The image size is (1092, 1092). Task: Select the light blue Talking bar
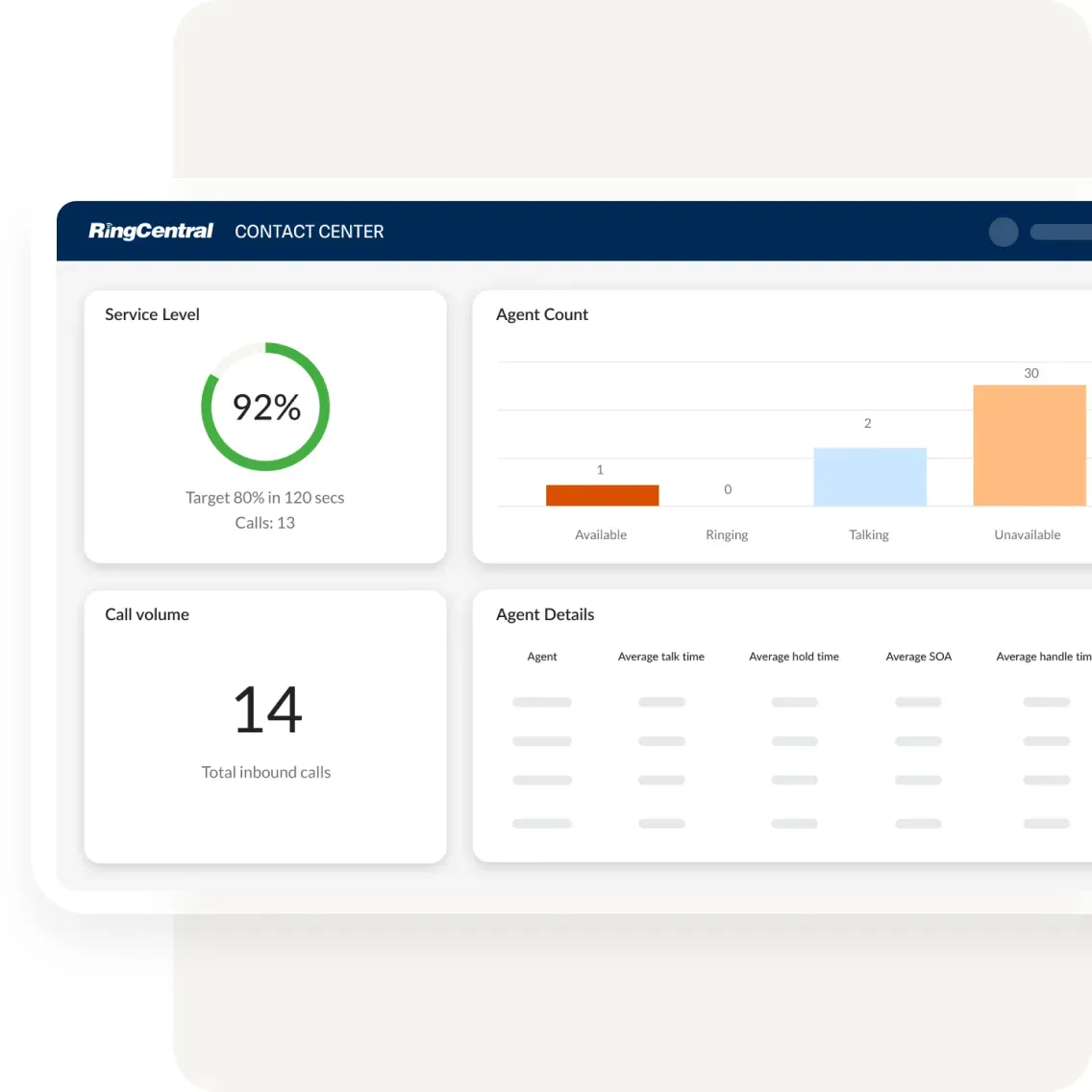coord(870,477)
